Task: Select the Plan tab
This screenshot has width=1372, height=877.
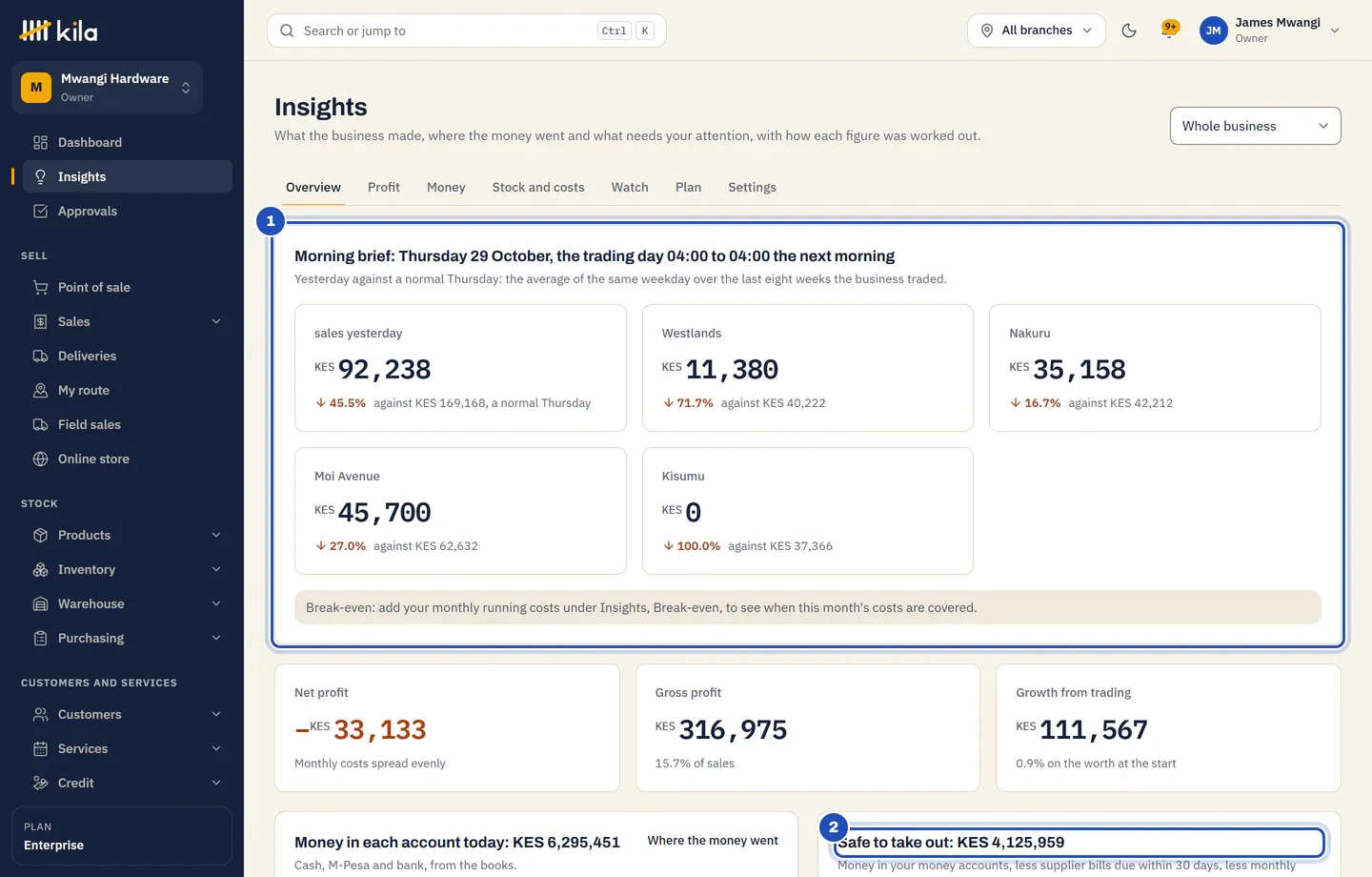Action: (688, 187)
